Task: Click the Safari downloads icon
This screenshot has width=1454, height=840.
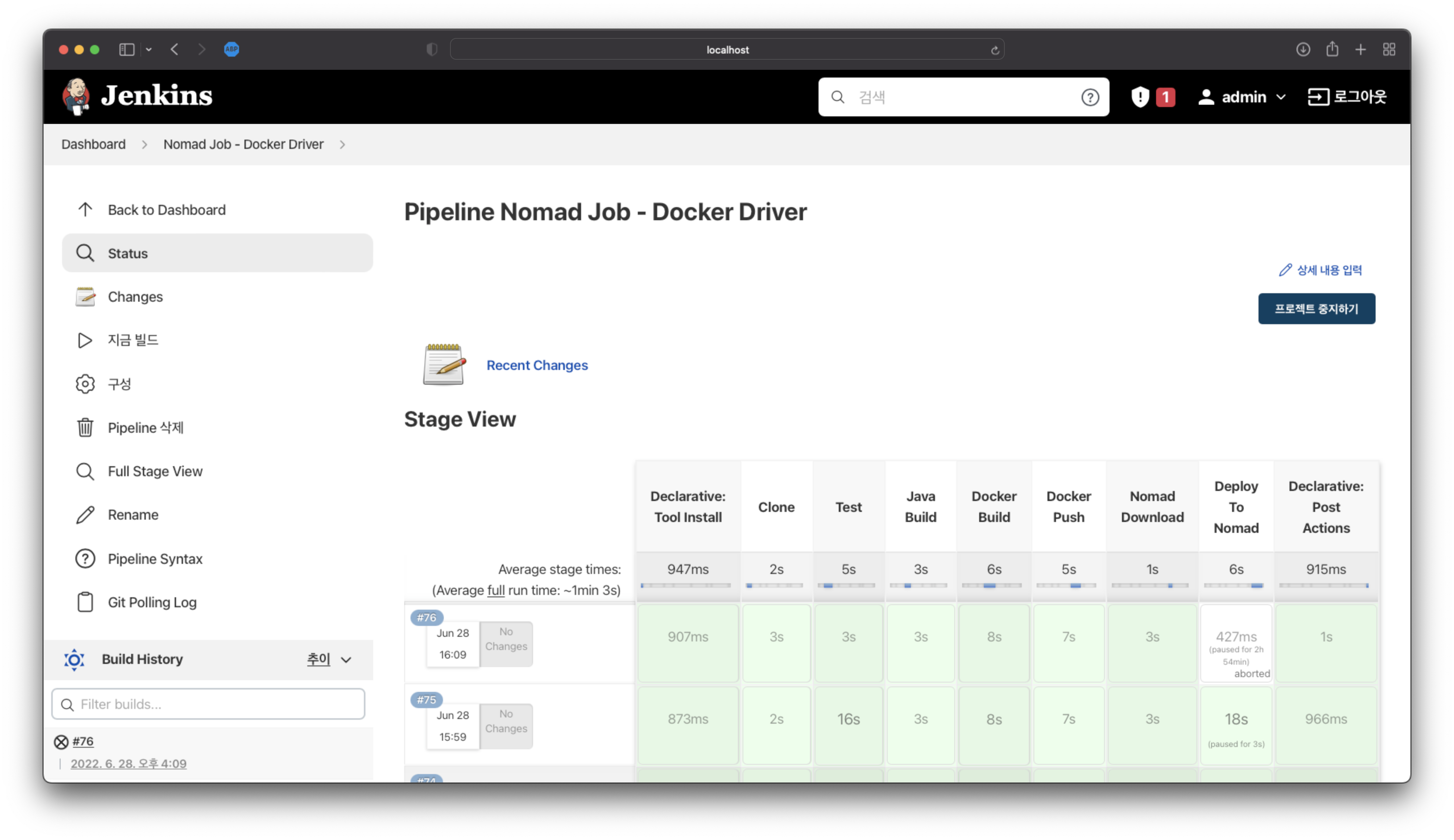Action: 1302,50
